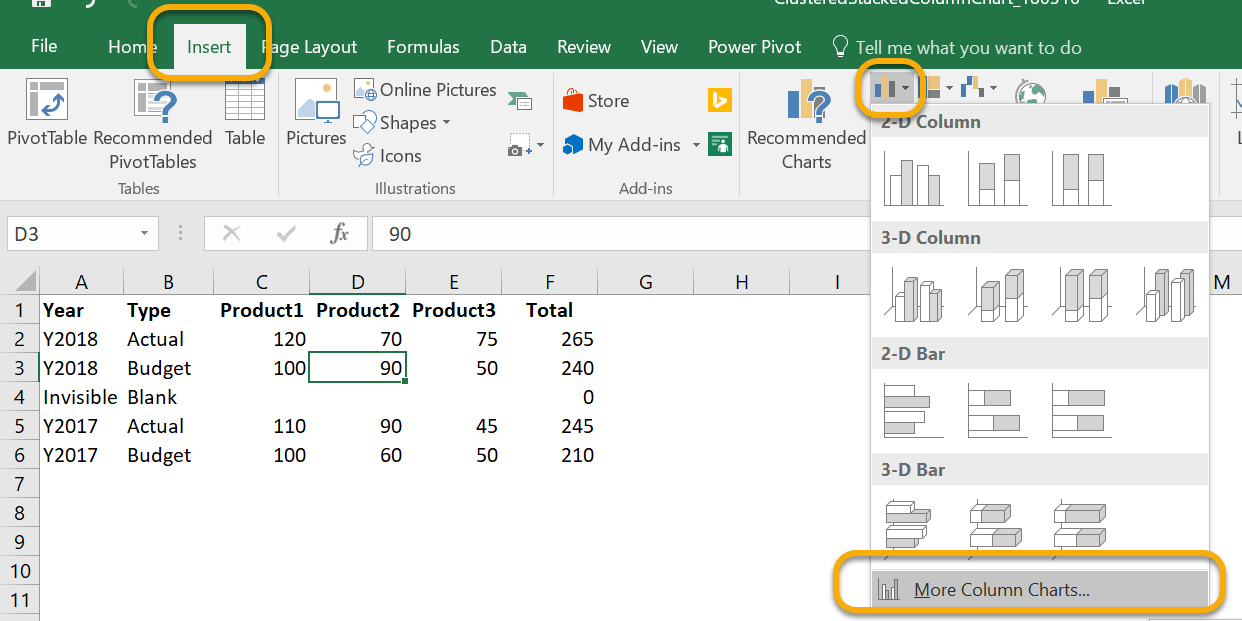
Task: Click the Maps chart globe icon
Action: [1031, 94]
